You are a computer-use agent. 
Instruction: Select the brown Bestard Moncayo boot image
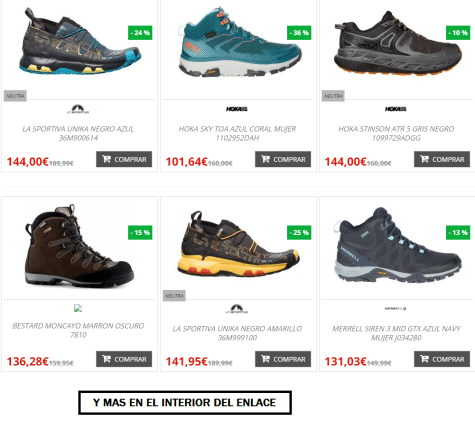pyautogui.click(x=79, y=246)
